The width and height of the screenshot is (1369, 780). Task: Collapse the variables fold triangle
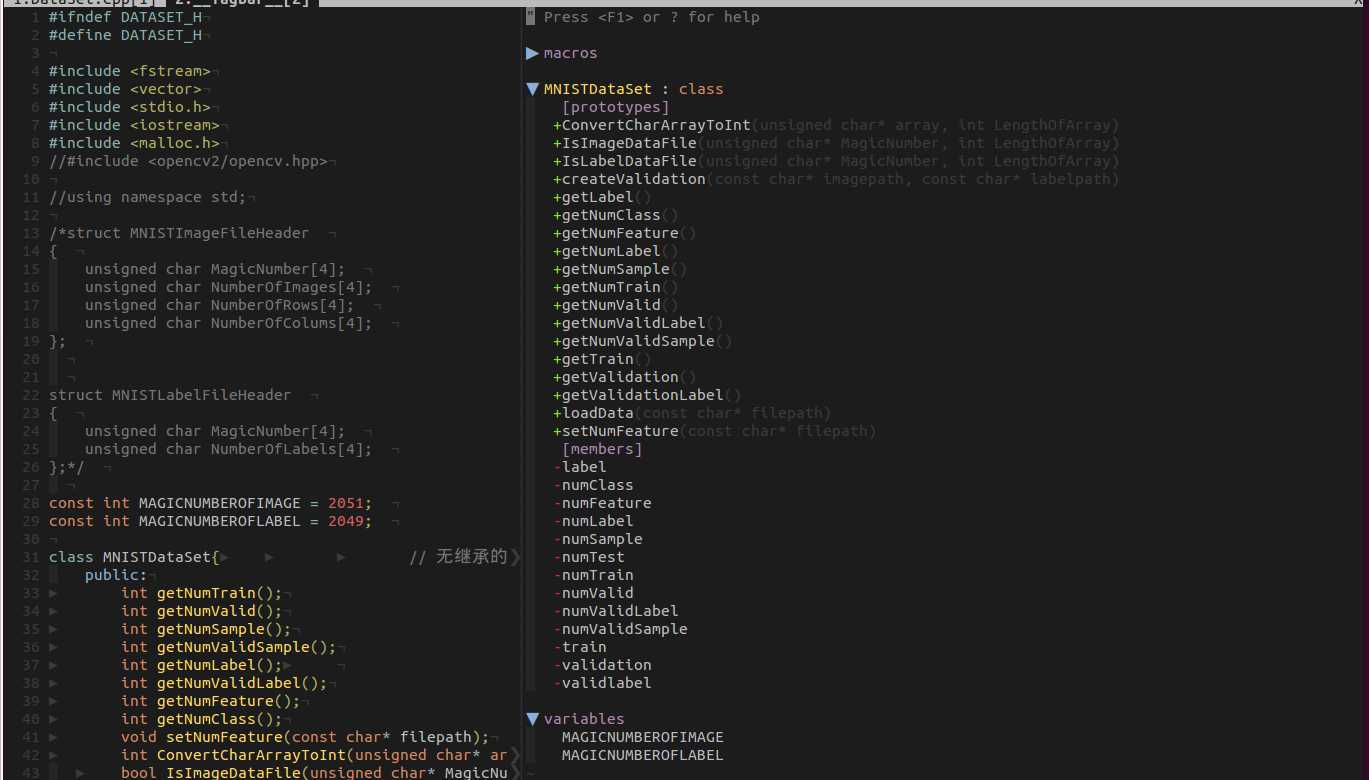531,719
